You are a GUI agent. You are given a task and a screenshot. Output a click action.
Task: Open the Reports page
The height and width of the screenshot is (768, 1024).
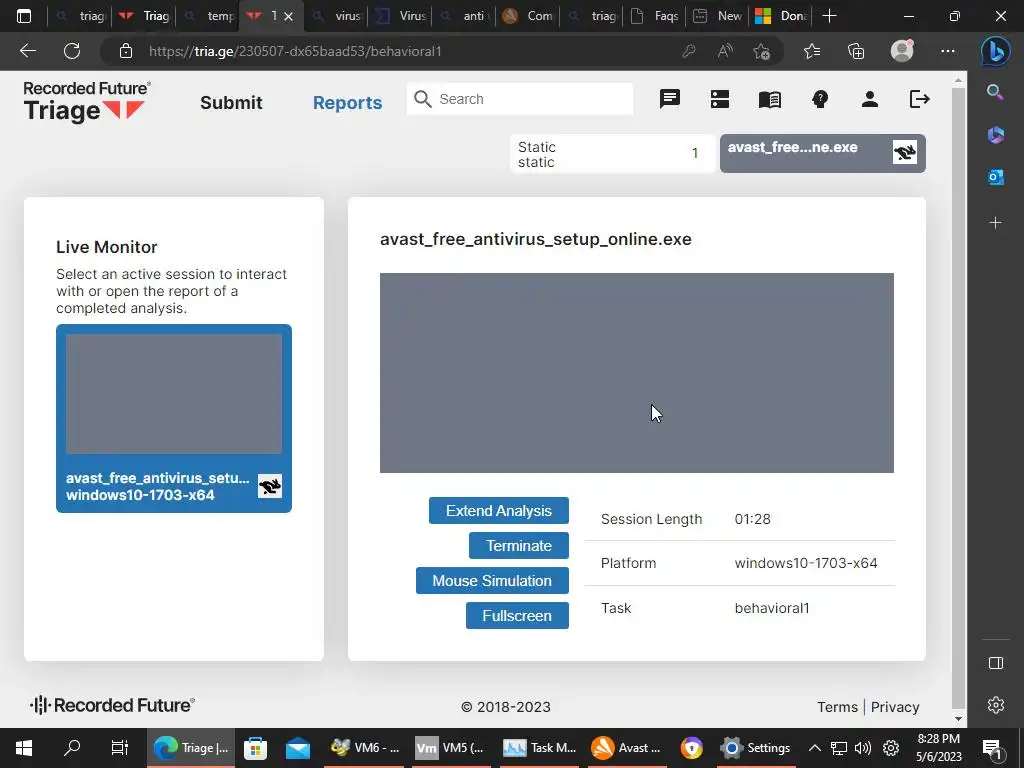tap(347, 103)
